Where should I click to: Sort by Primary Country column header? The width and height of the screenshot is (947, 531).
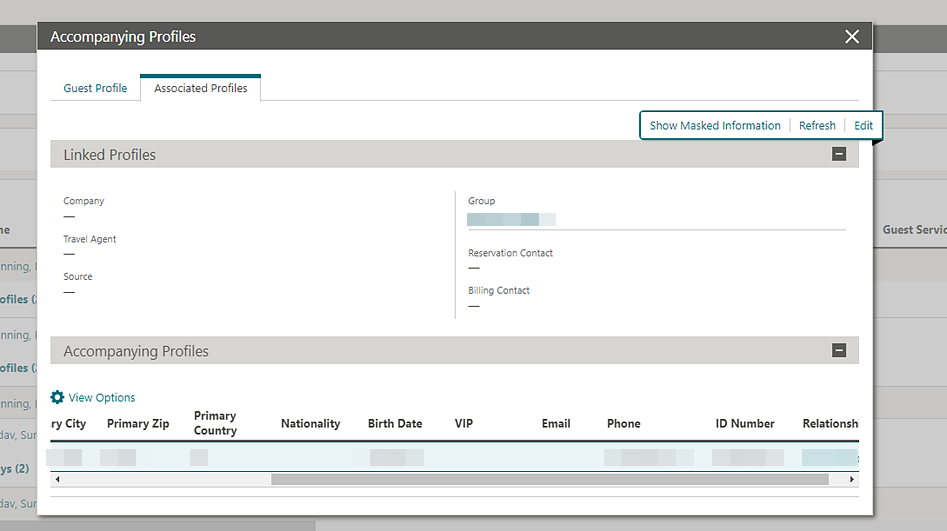pos(215,423)
